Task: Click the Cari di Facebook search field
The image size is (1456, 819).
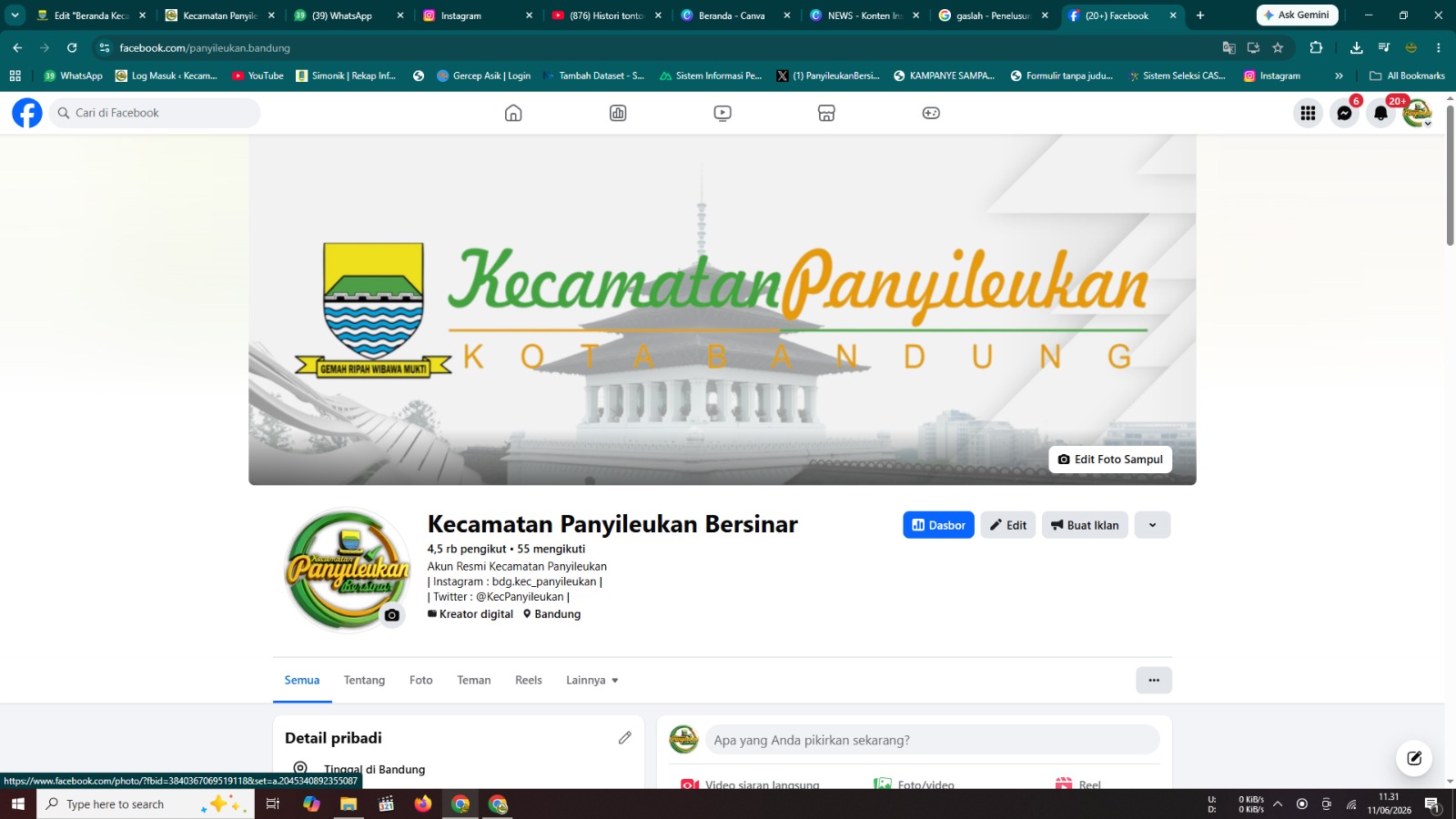Action: pos(155,113)
